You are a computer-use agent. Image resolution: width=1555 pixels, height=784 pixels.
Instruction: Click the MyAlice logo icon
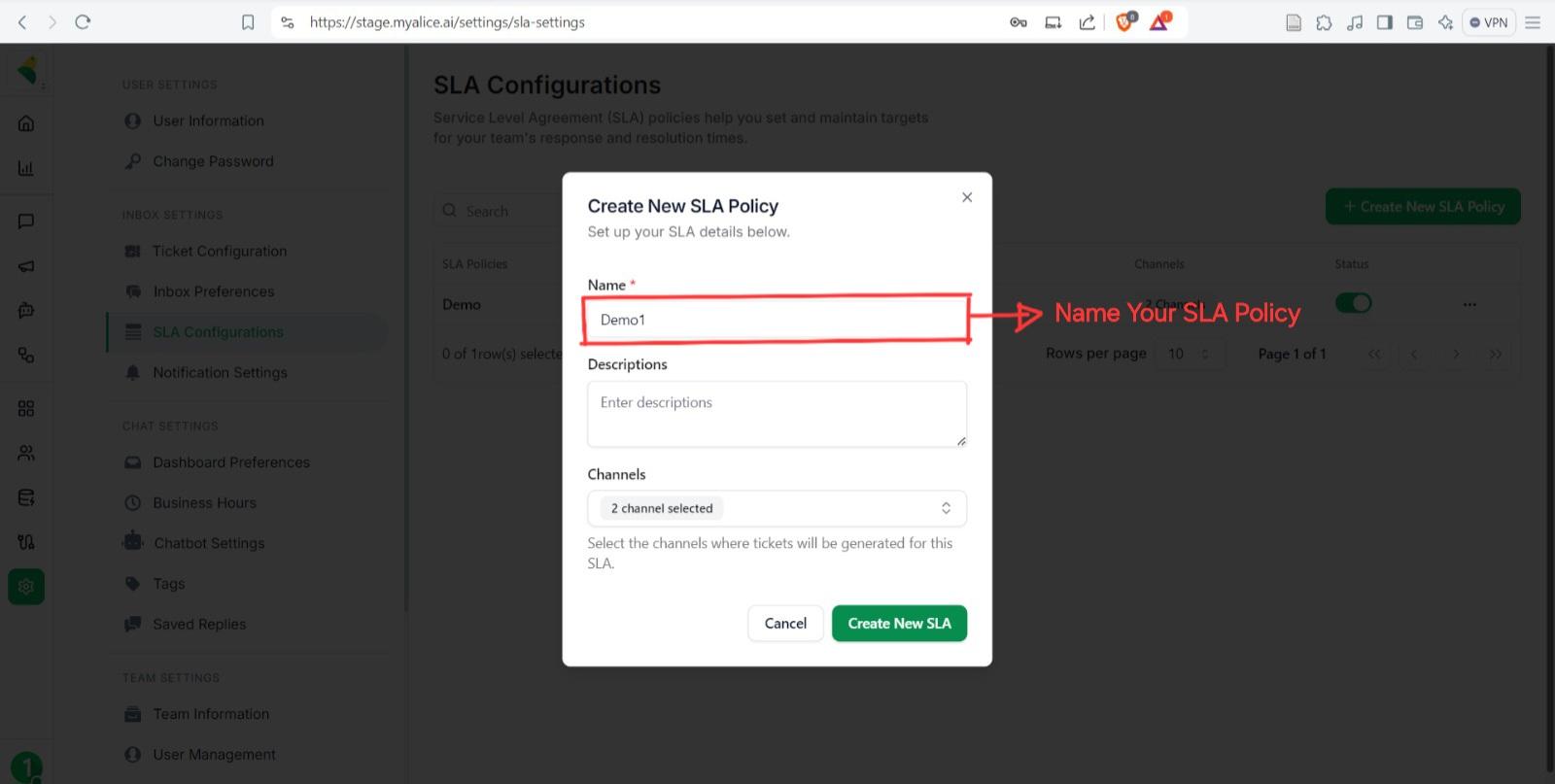coord(28,70)
